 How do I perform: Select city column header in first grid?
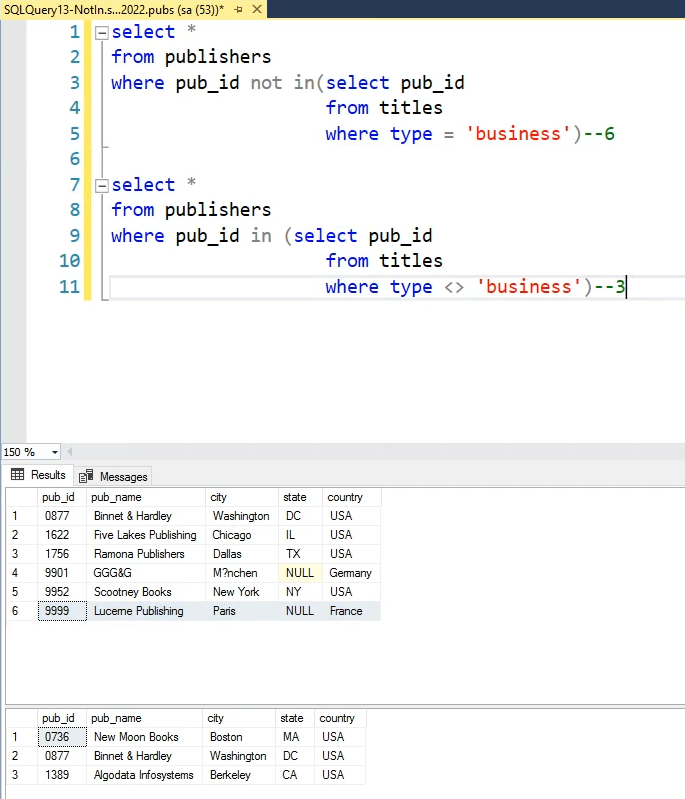(242, 497)
